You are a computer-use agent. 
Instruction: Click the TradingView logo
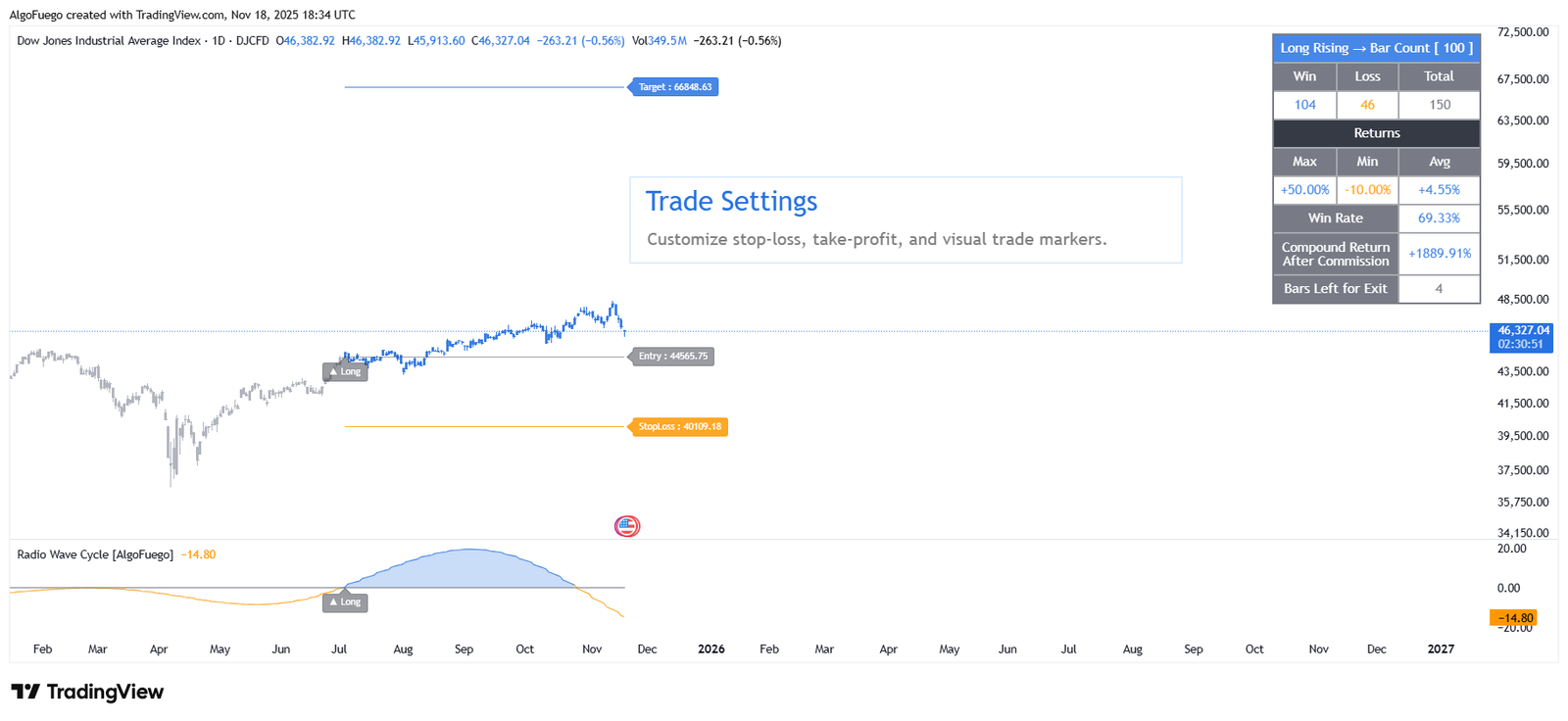[87, 692]
